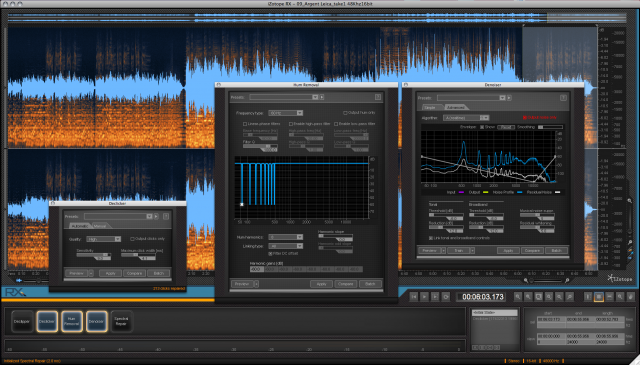The height and width of the screenshot is (365, 640).
Task: Click the help question mark in Declicker
Action: 166,216
